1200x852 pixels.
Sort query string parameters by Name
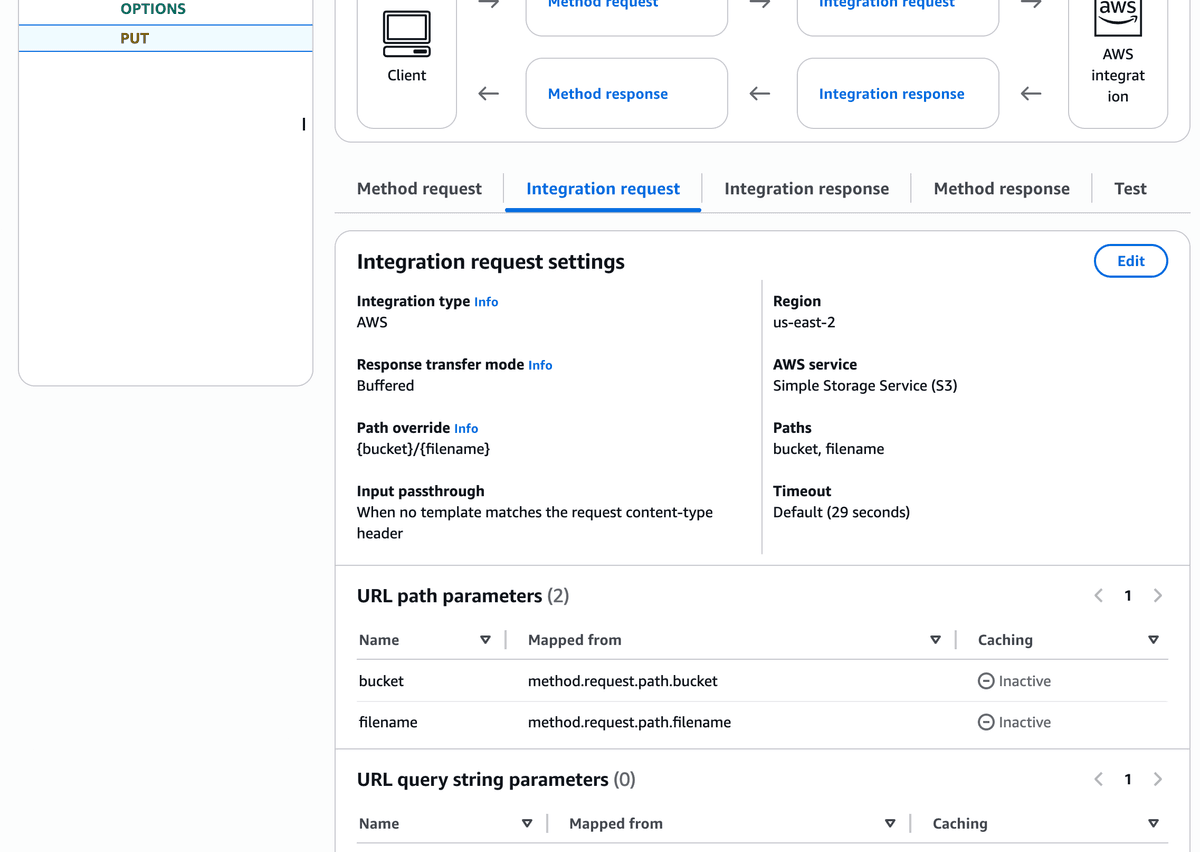527,824
